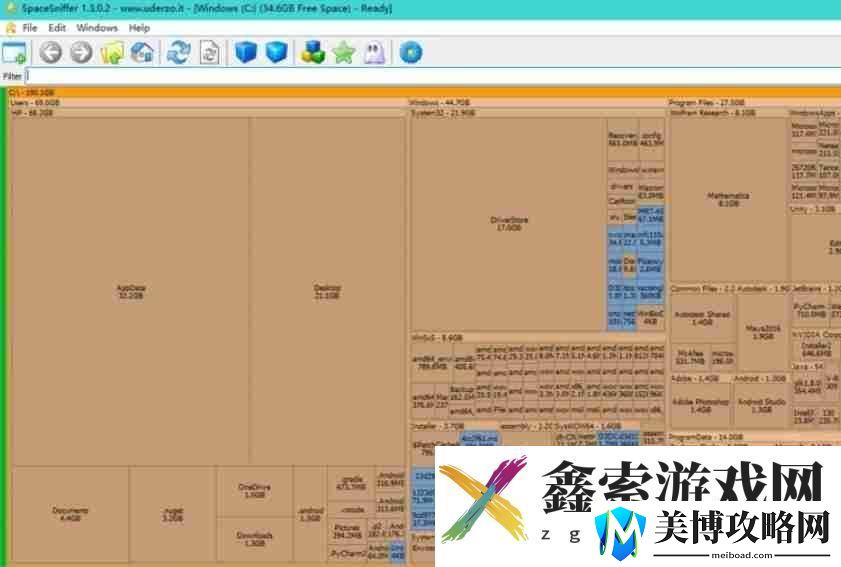841x567 pixels.
Task: Toggle the ghost toolbar icon
Action: [x=374, y=53]
